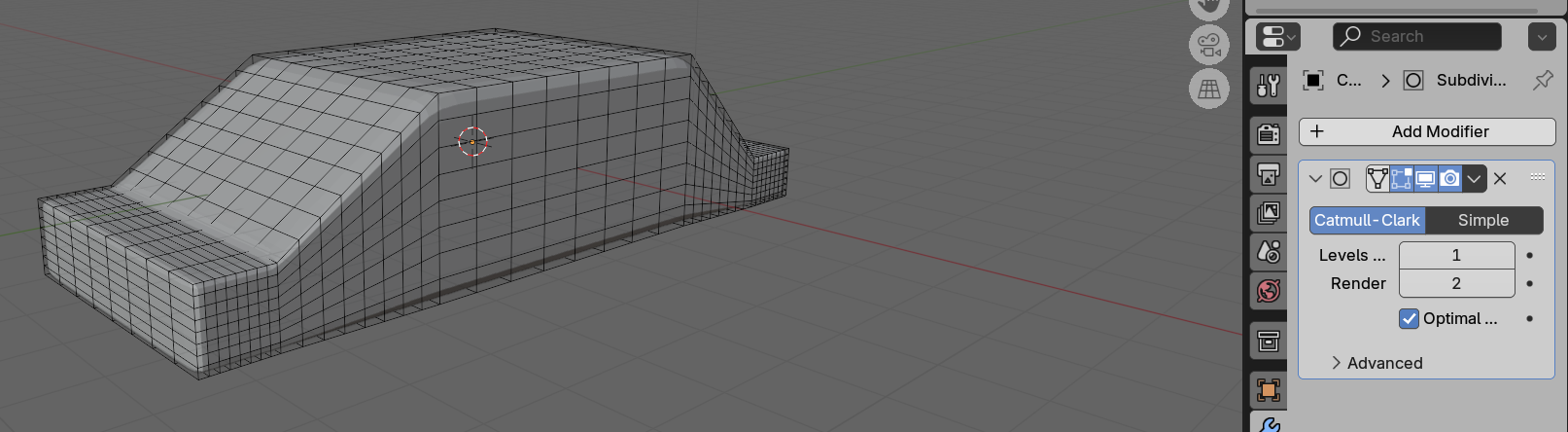Image resolution: width=1568 pixels, height=432 pixels.
Task: Animate Levels Viewport property dot
Action: [1529, 256]
